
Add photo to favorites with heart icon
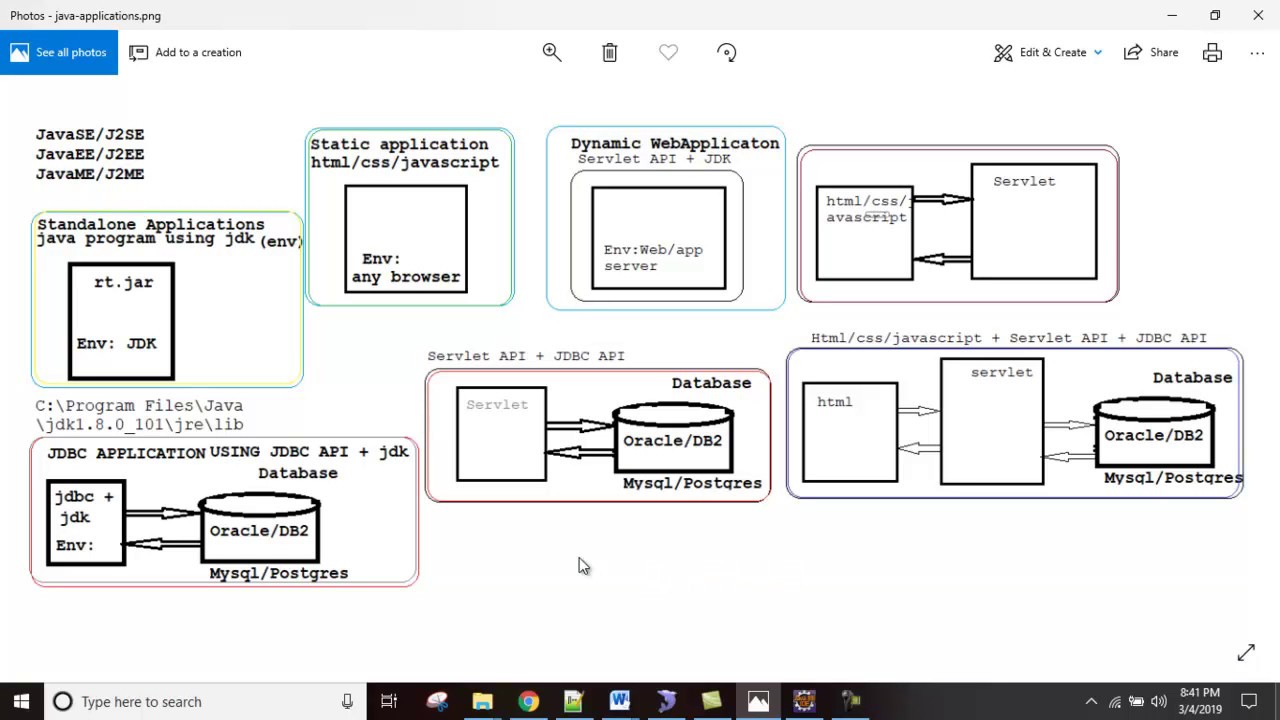coord(668,52)
